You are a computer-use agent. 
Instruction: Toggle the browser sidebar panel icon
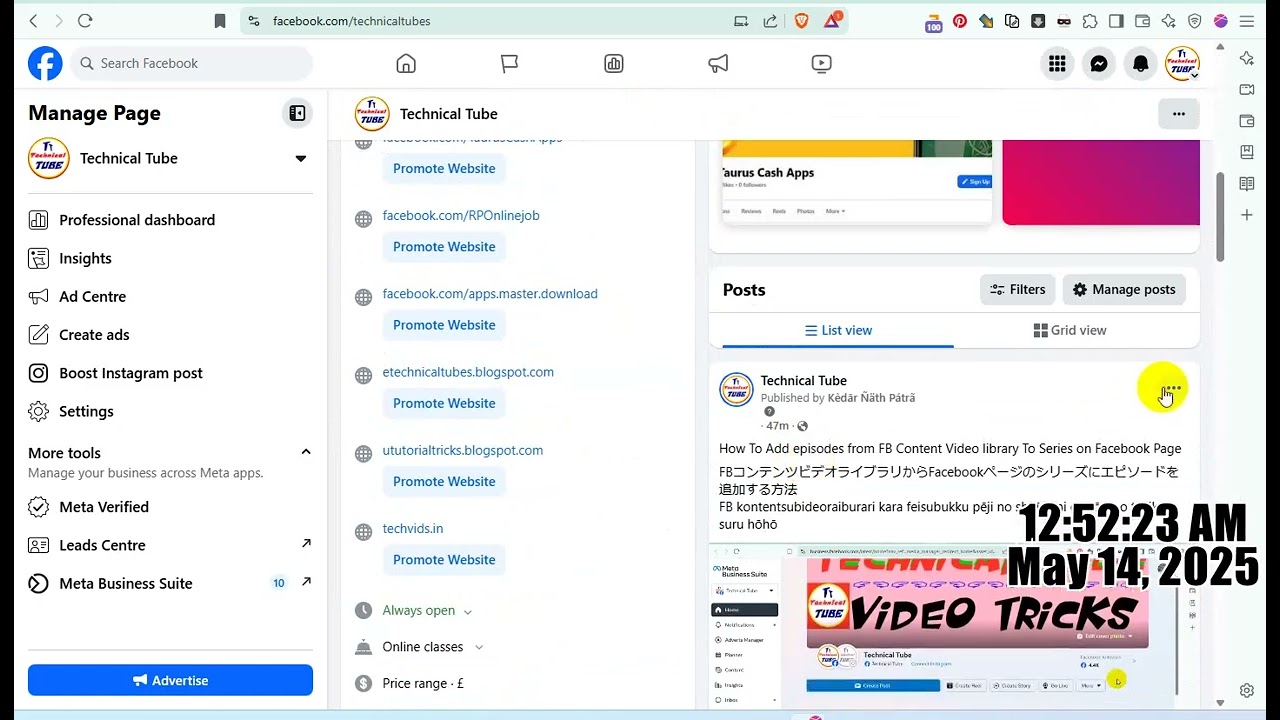1116,21
